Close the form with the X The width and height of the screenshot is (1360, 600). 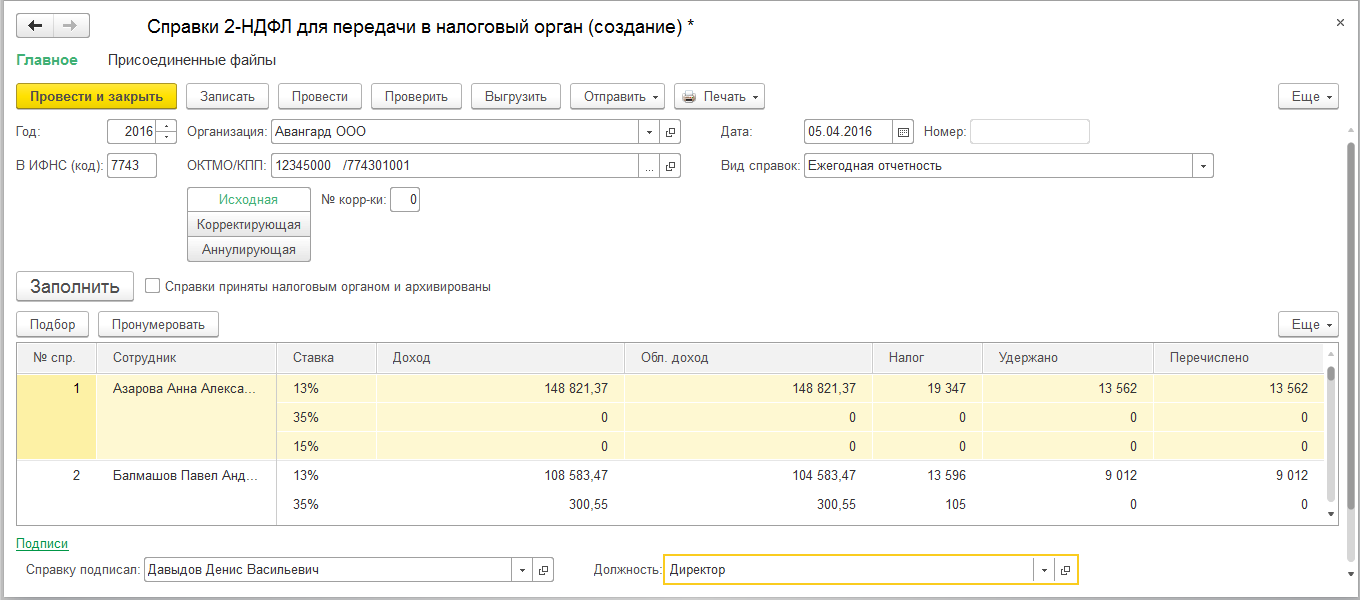coord(1340,22)
